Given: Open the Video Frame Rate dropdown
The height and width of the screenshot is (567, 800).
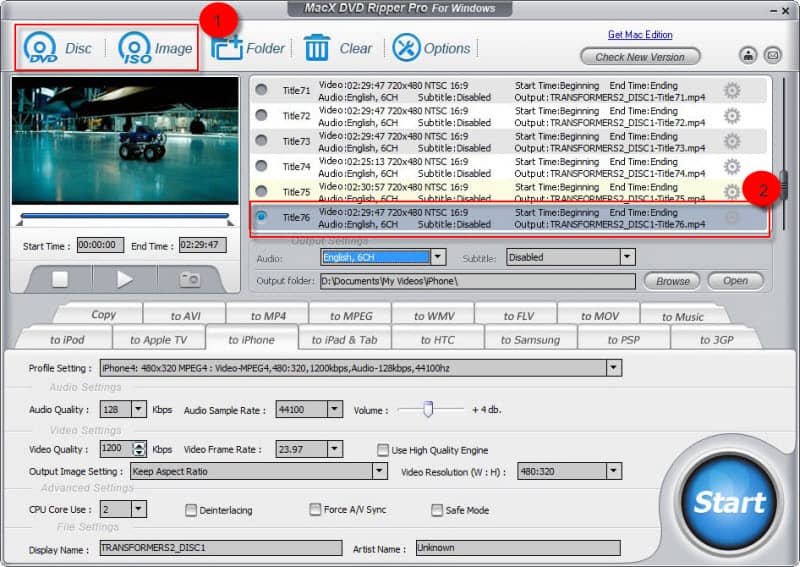Looking at the screenshot, I should tap(335, 449).
